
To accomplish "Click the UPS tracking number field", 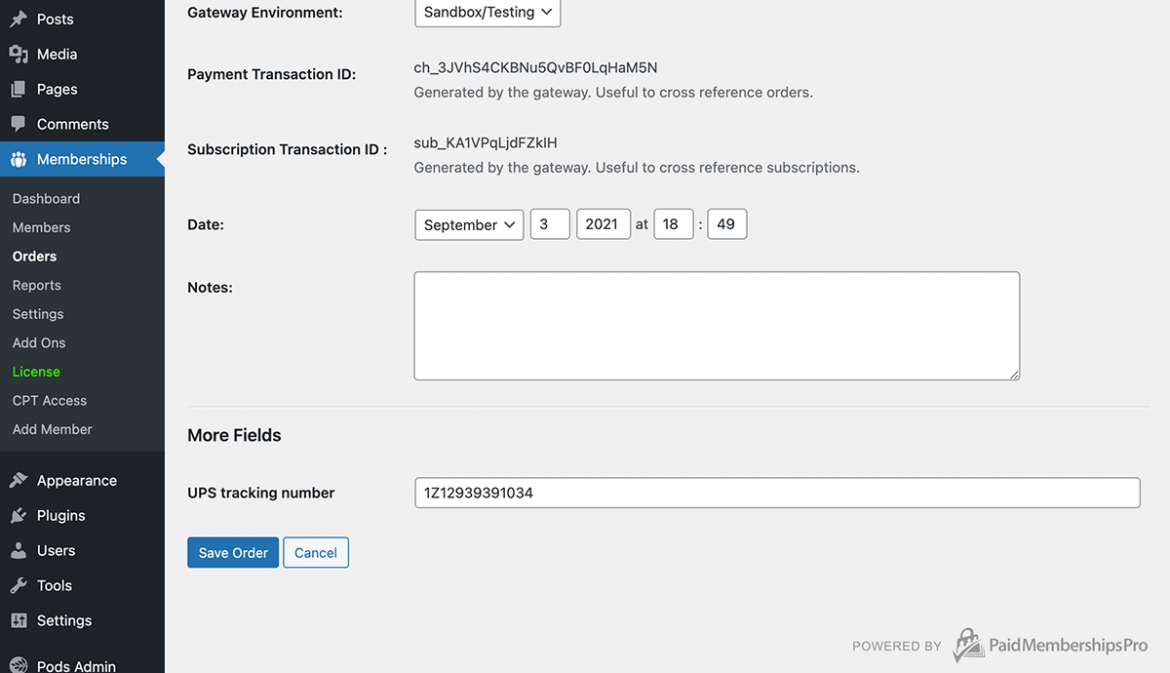I will point(777,492).
